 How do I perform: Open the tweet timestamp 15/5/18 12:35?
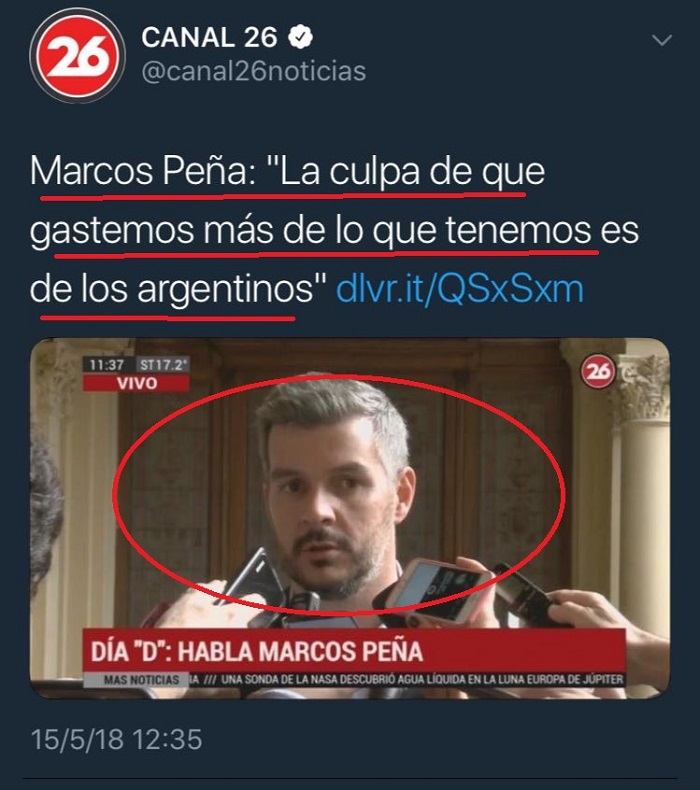click(x=116, y=739)
